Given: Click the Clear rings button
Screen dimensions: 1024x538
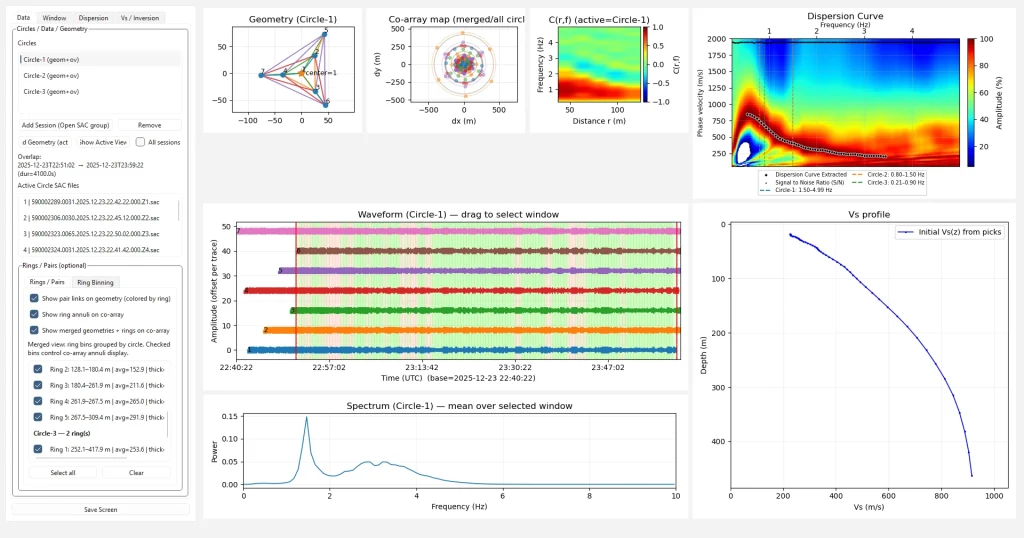Looking at the screenshot, I should click(136, 472).
